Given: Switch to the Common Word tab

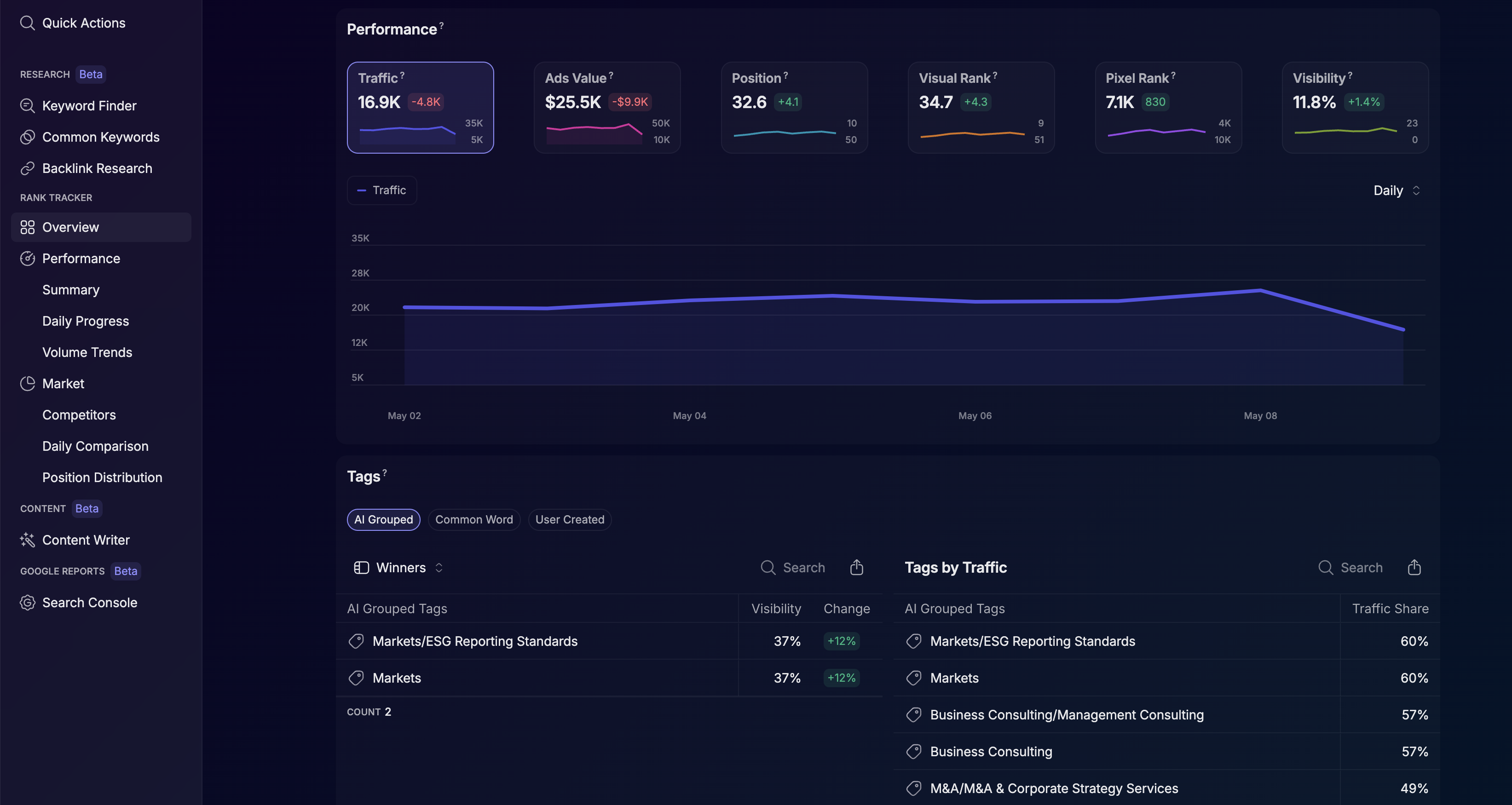Looking at the screenshot, I should 473,519.
